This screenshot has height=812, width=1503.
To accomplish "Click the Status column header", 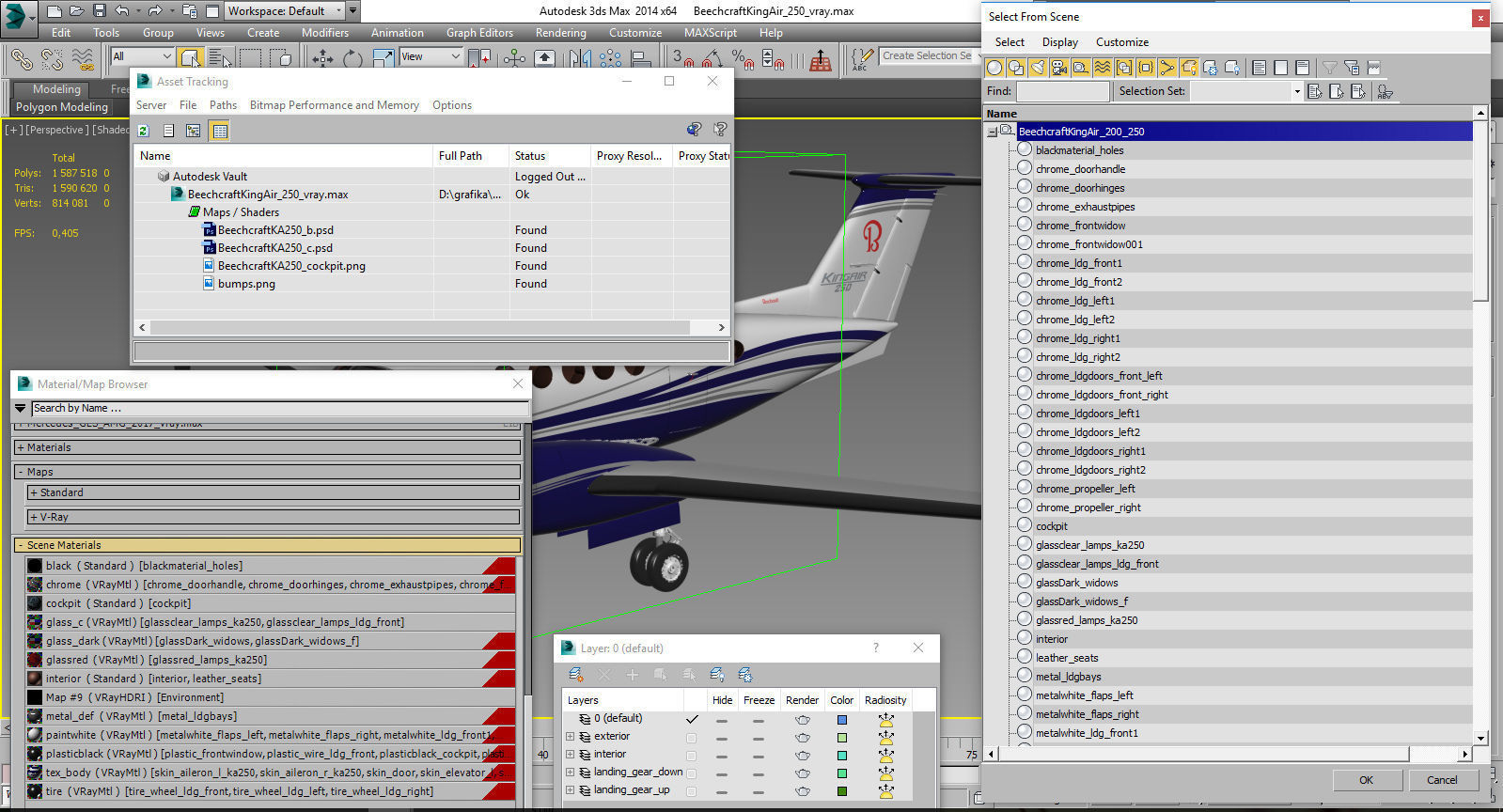I will [549, 156].
